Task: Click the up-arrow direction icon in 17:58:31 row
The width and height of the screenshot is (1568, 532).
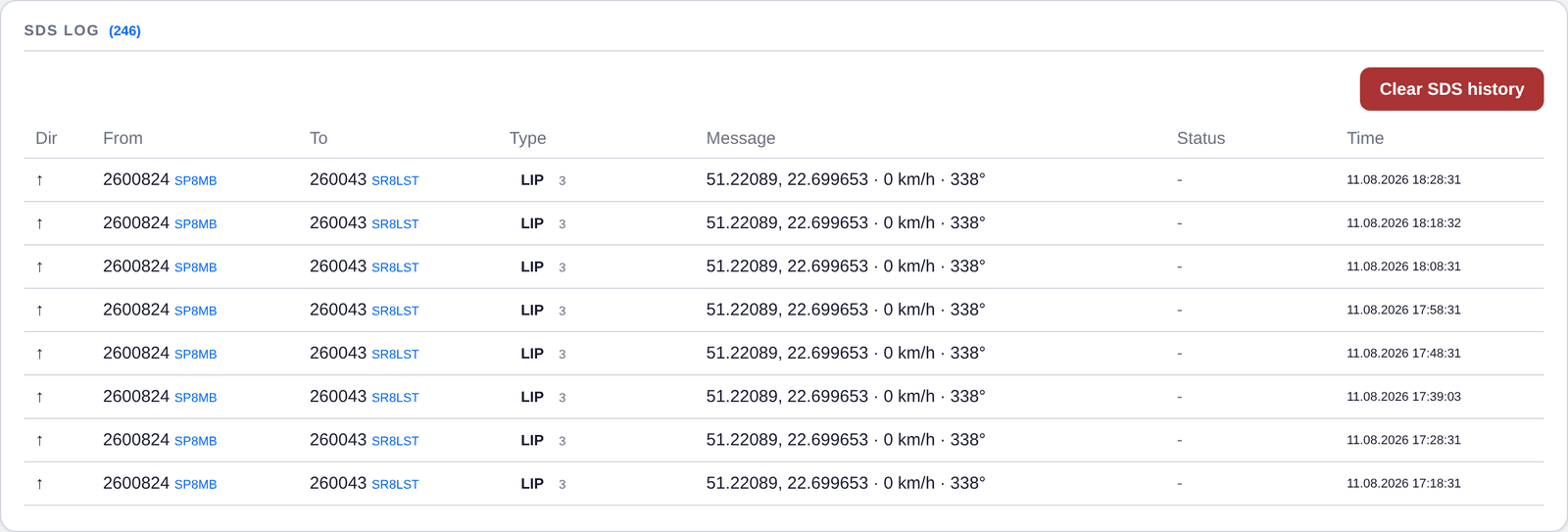Action: [39, 310]
